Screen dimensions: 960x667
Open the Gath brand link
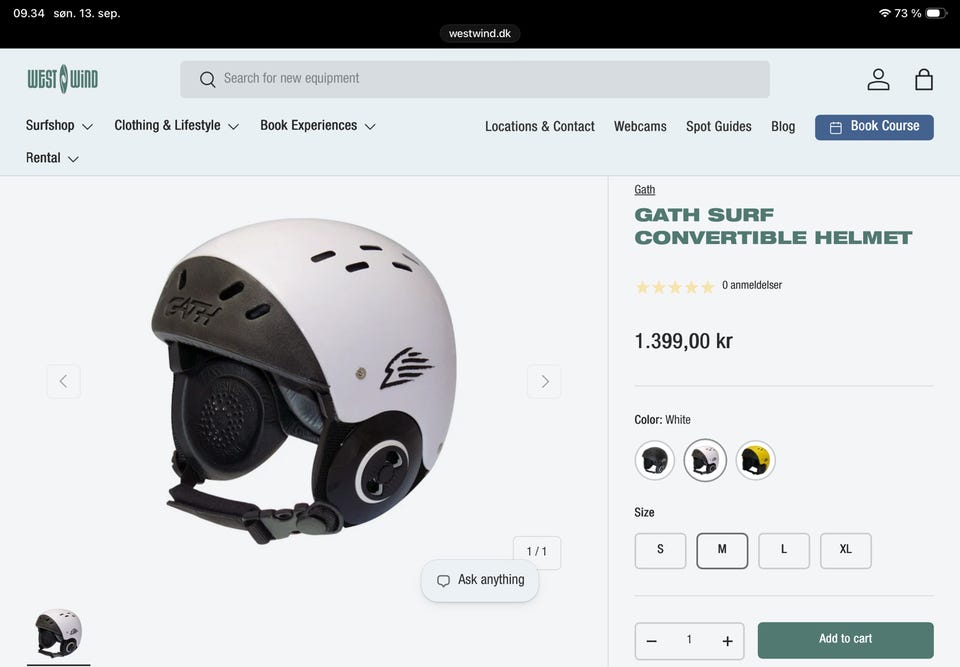[645, 190]
